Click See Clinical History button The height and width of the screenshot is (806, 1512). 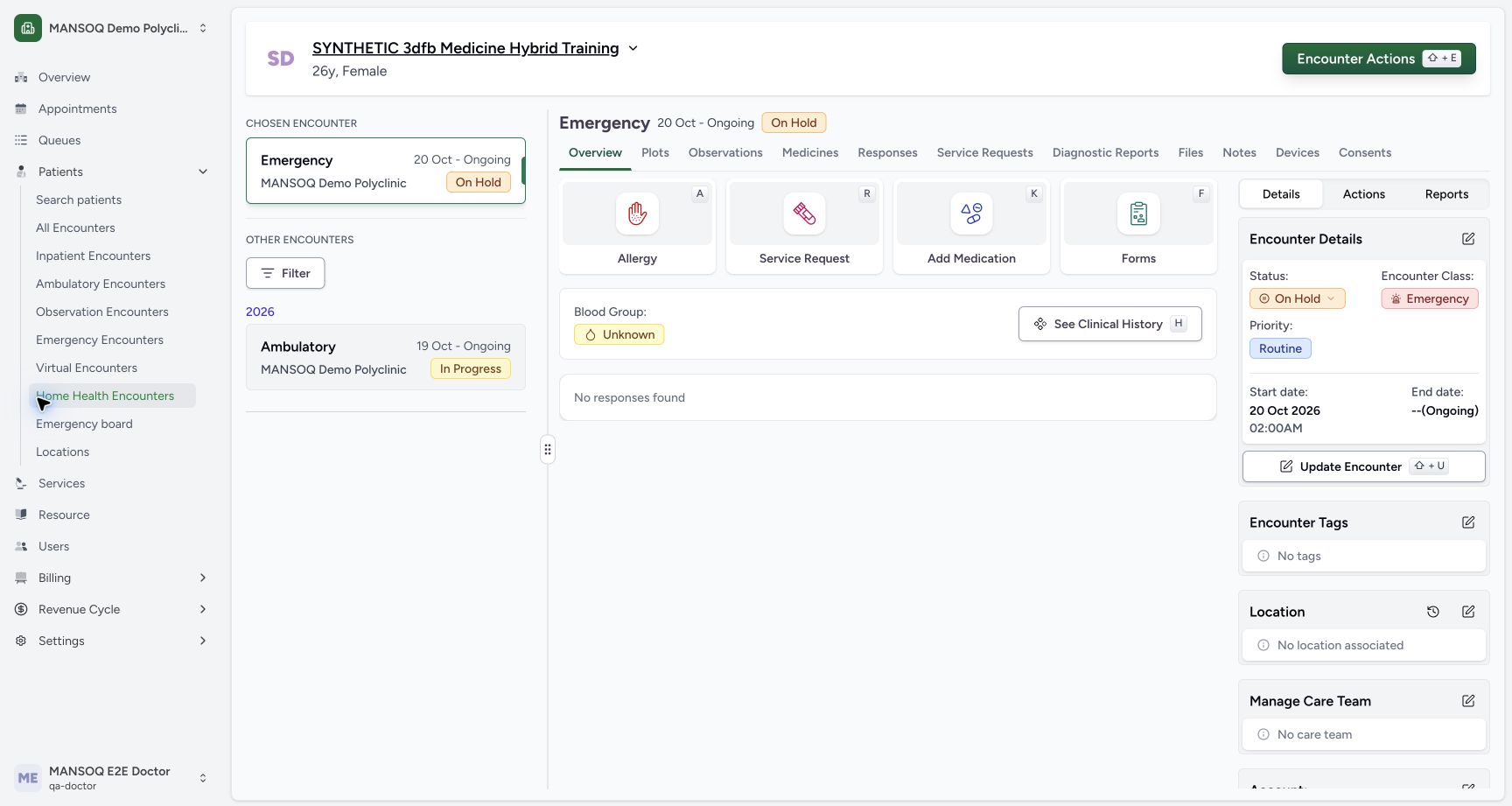pyautogui.click(x=1109, y=324)
